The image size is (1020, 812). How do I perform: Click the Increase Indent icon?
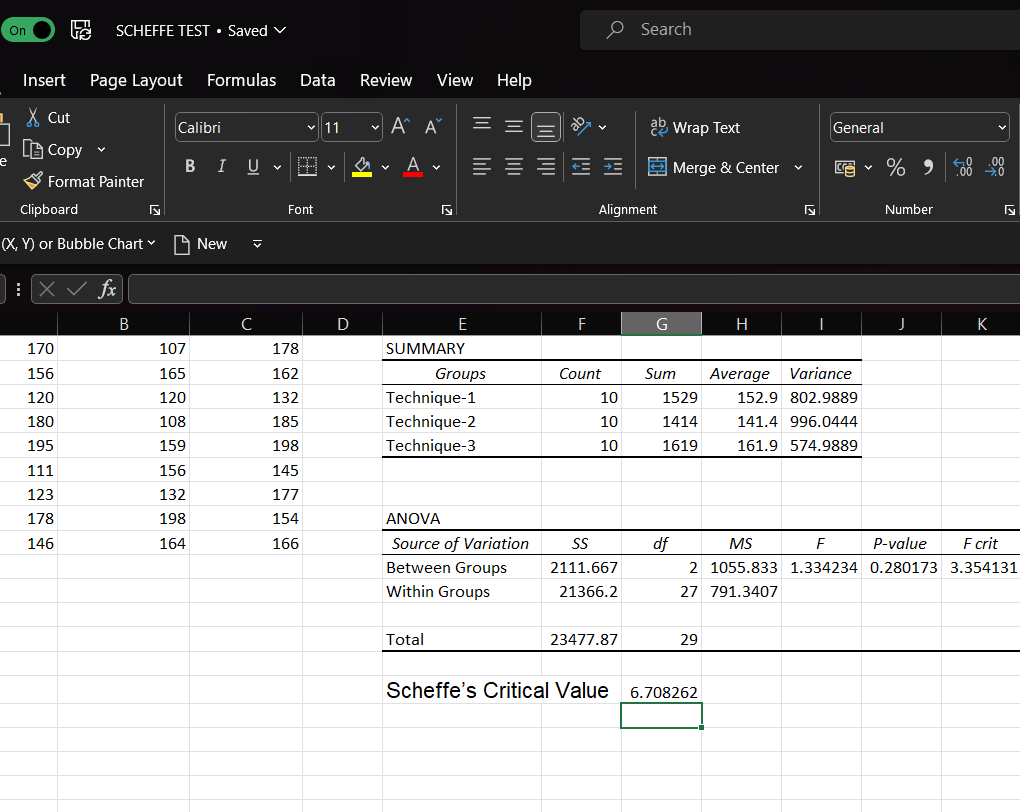pyautogui.click(x=613, y=167)
